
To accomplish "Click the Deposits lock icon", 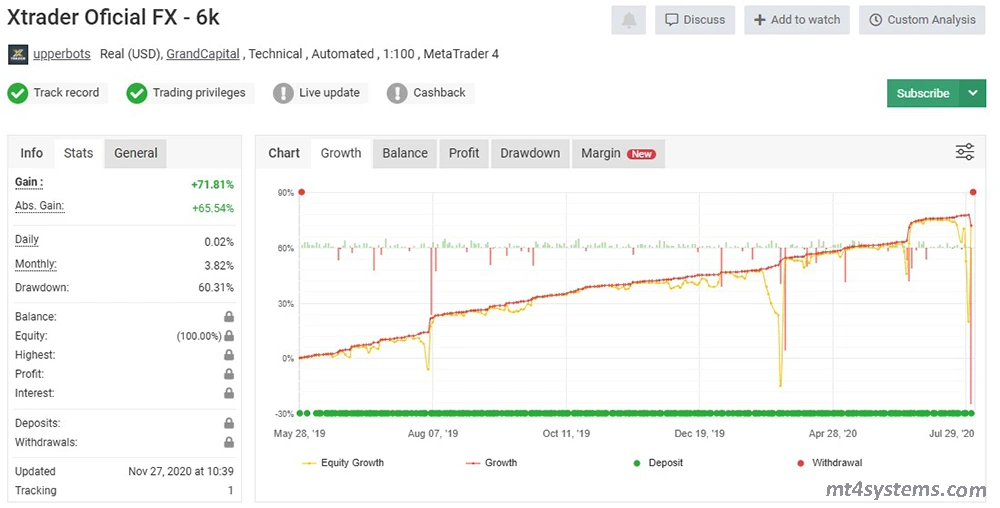I will click(229, 423).
